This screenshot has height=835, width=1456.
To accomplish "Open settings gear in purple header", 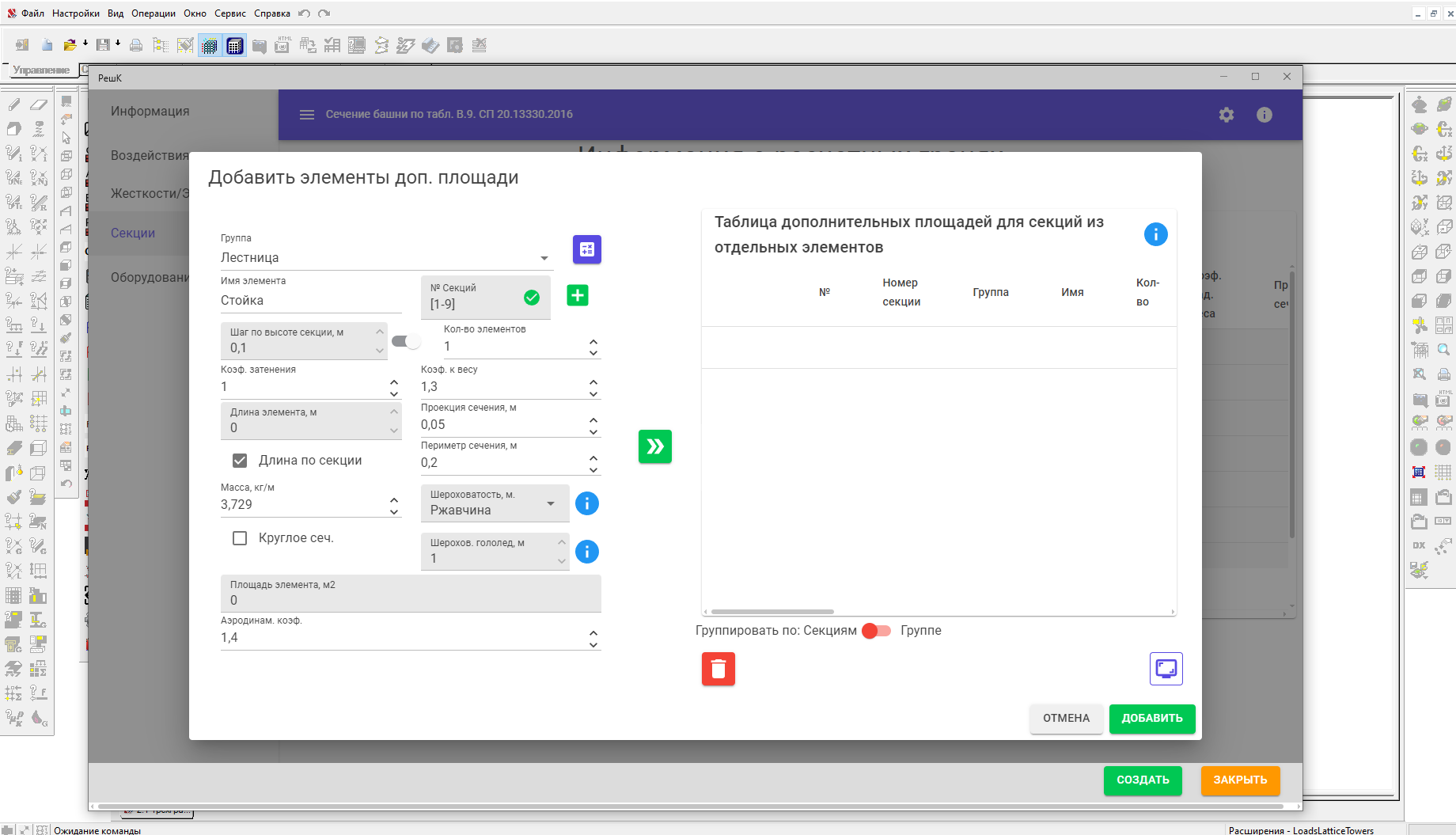I will (x=1226, y=115).
